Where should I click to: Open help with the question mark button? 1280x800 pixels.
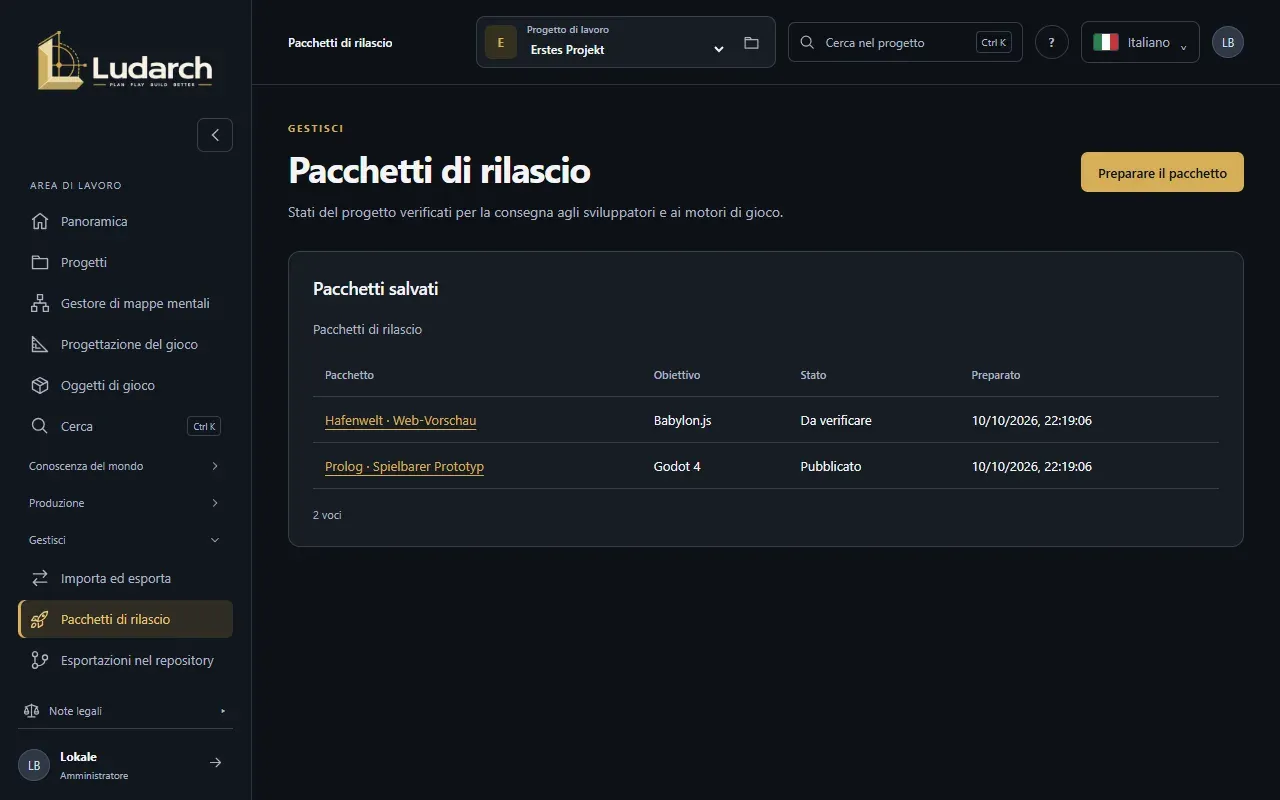1052,42
